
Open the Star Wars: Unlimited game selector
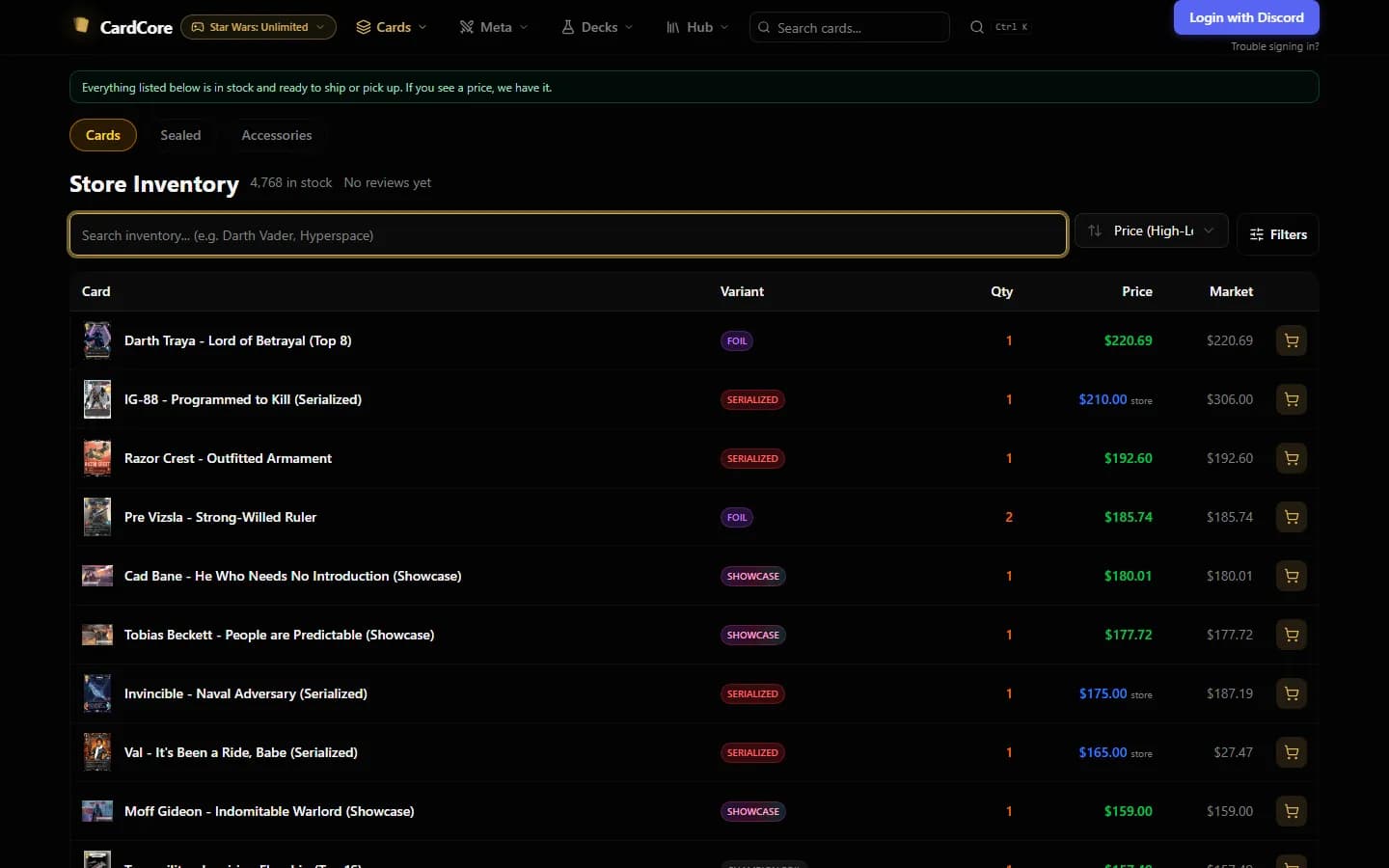[x=259, y=27]
